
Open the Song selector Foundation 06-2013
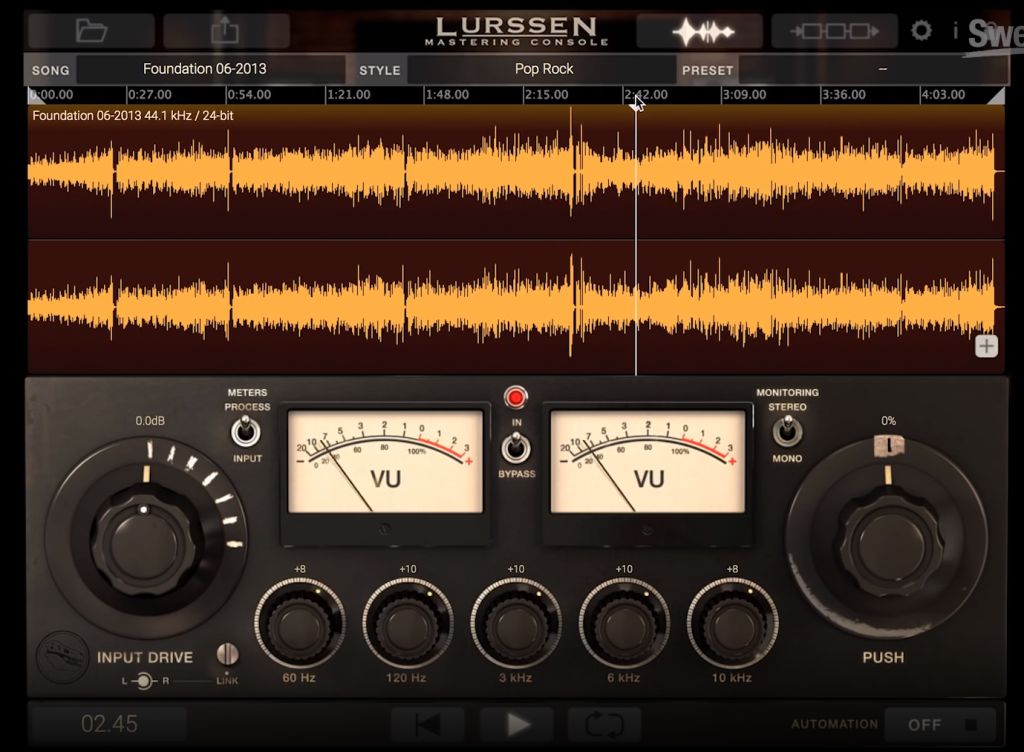210,69
